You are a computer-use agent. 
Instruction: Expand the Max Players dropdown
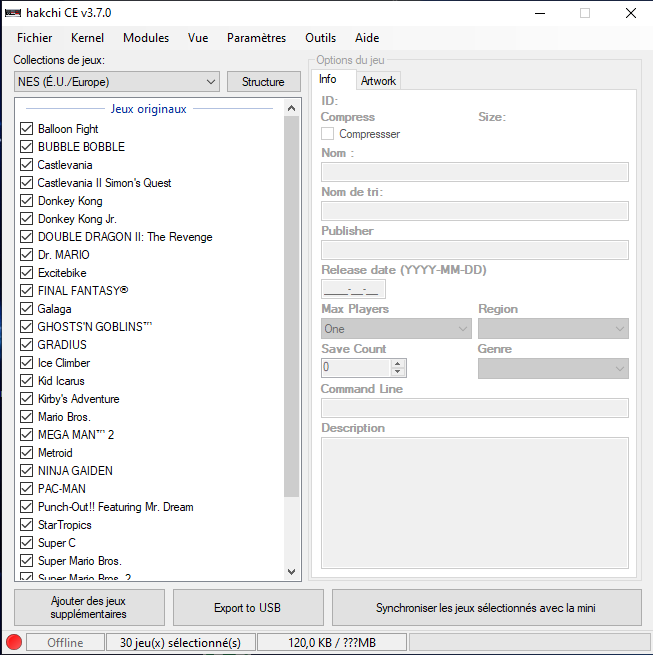coord(395,329)
